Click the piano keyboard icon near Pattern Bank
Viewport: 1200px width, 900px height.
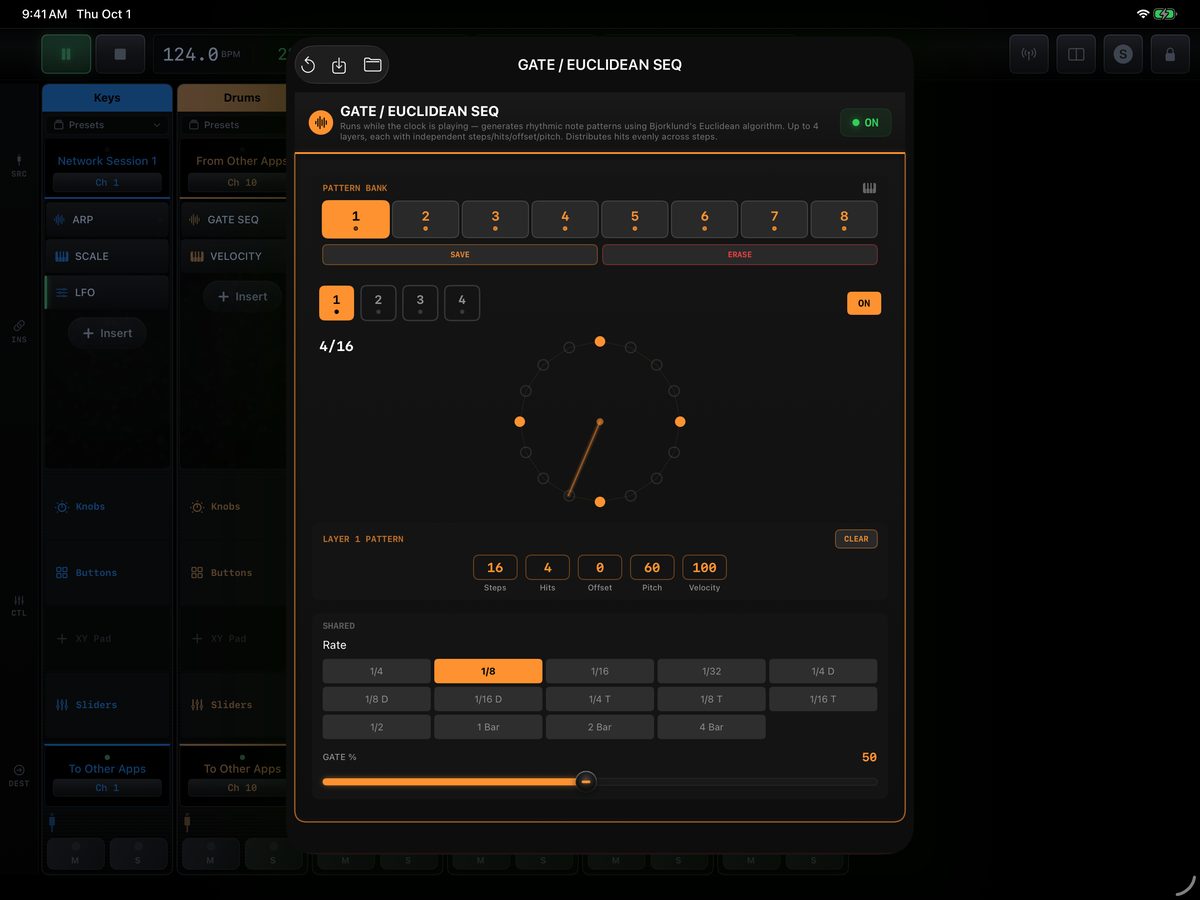(x=869, y=188)
